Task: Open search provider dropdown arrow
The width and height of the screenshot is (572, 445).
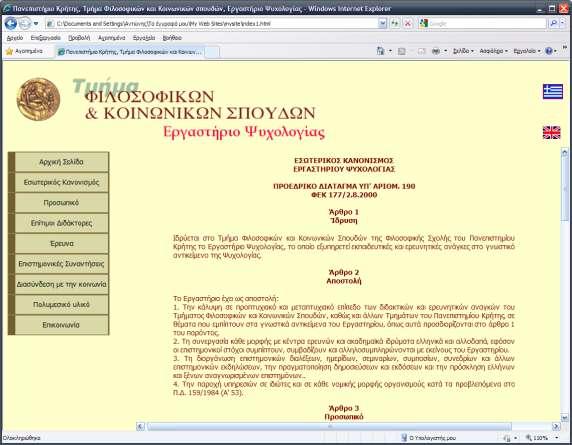Action: click(563, 24)
